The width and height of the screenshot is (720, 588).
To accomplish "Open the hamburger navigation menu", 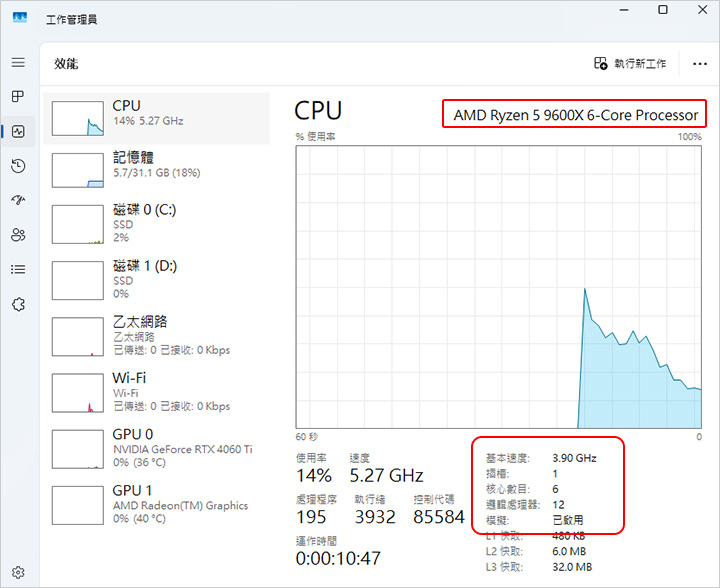I will click(18, 62).
